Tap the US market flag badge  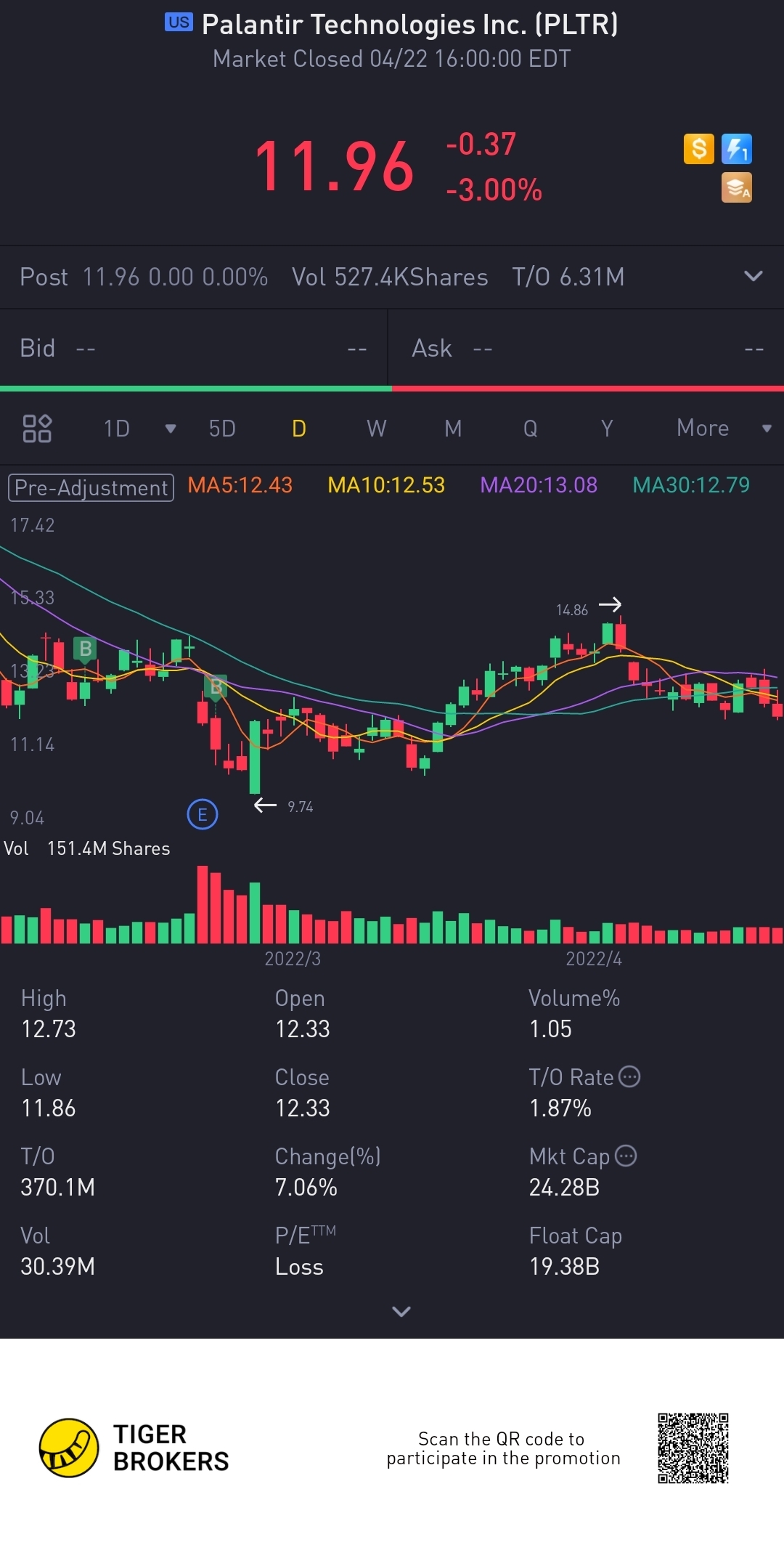click(x=179, y=23)
